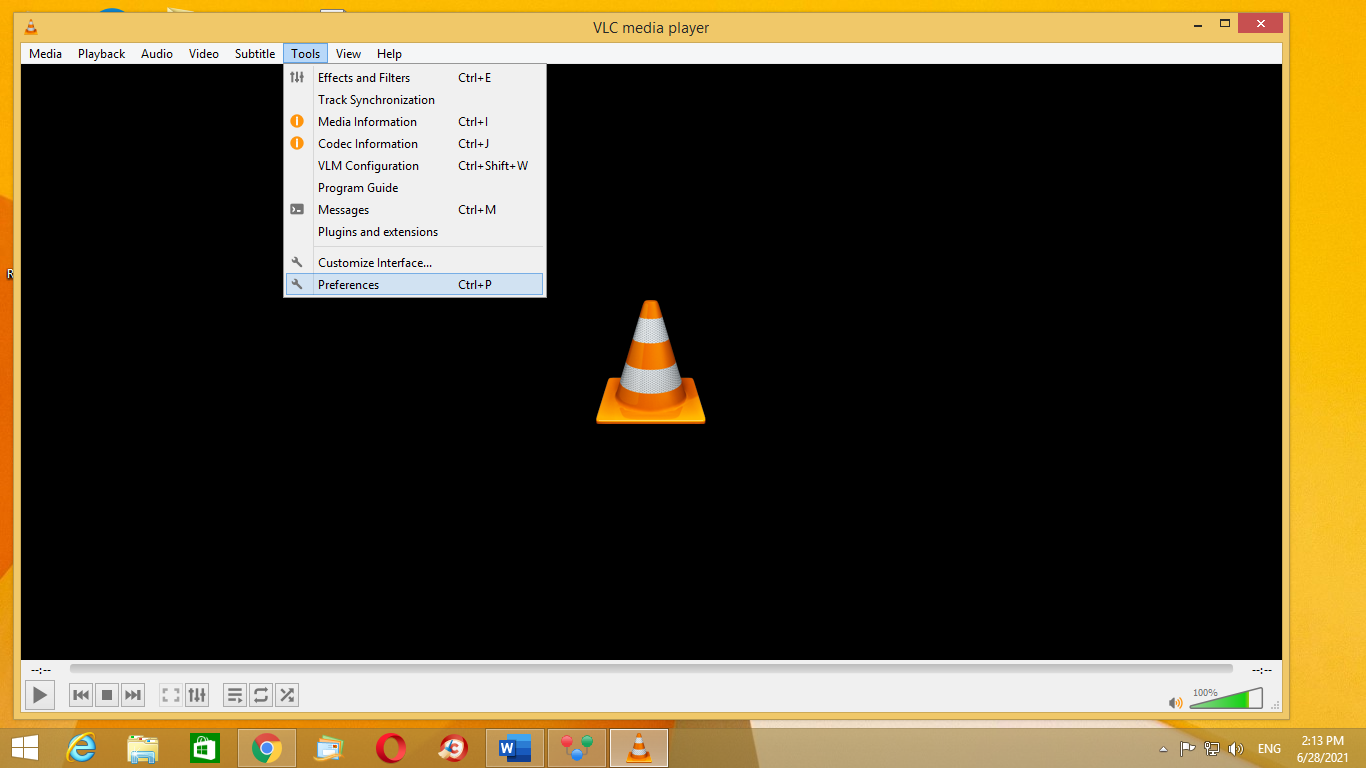
Task: Click the Previous media button
Action: point(81,694)
